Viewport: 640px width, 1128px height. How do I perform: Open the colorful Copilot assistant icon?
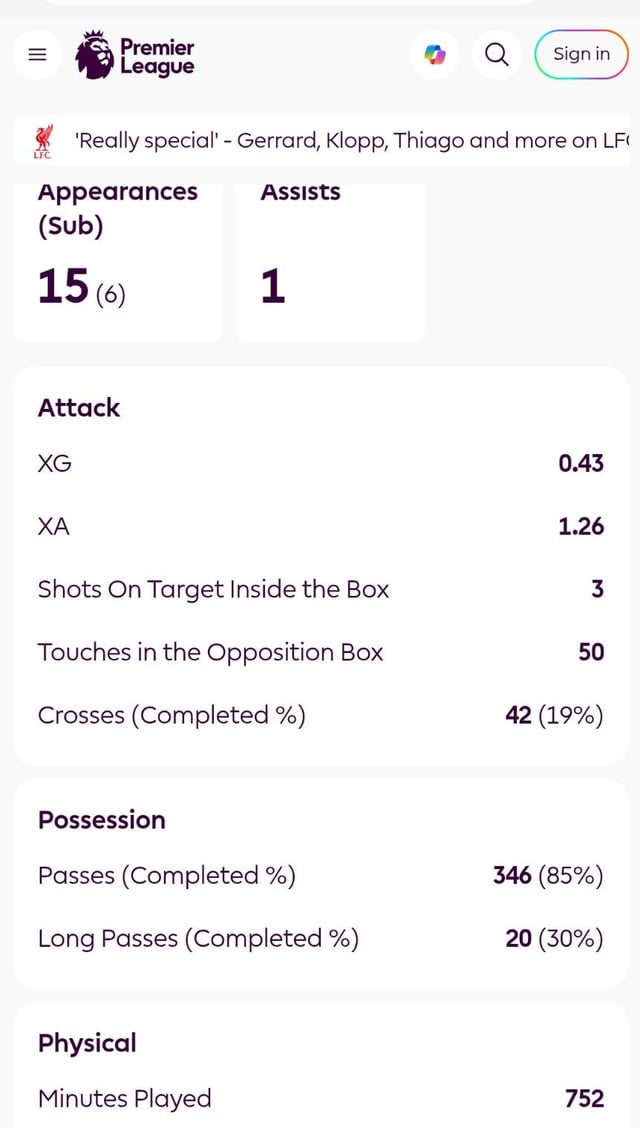click(435, 55)
